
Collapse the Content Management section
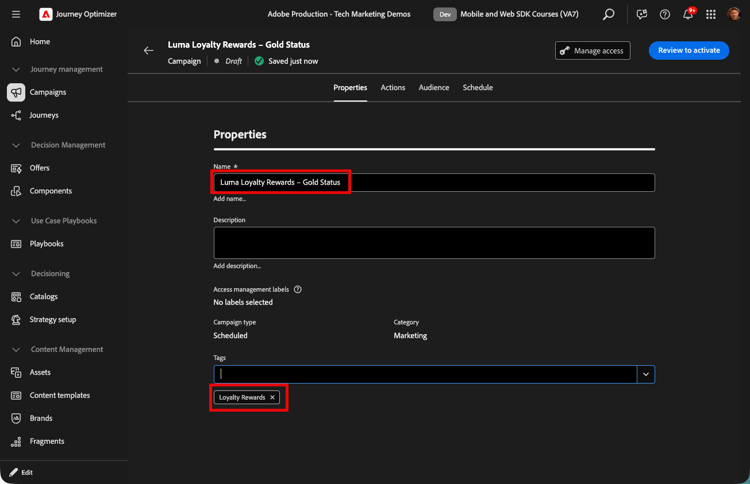click(16, 350)
